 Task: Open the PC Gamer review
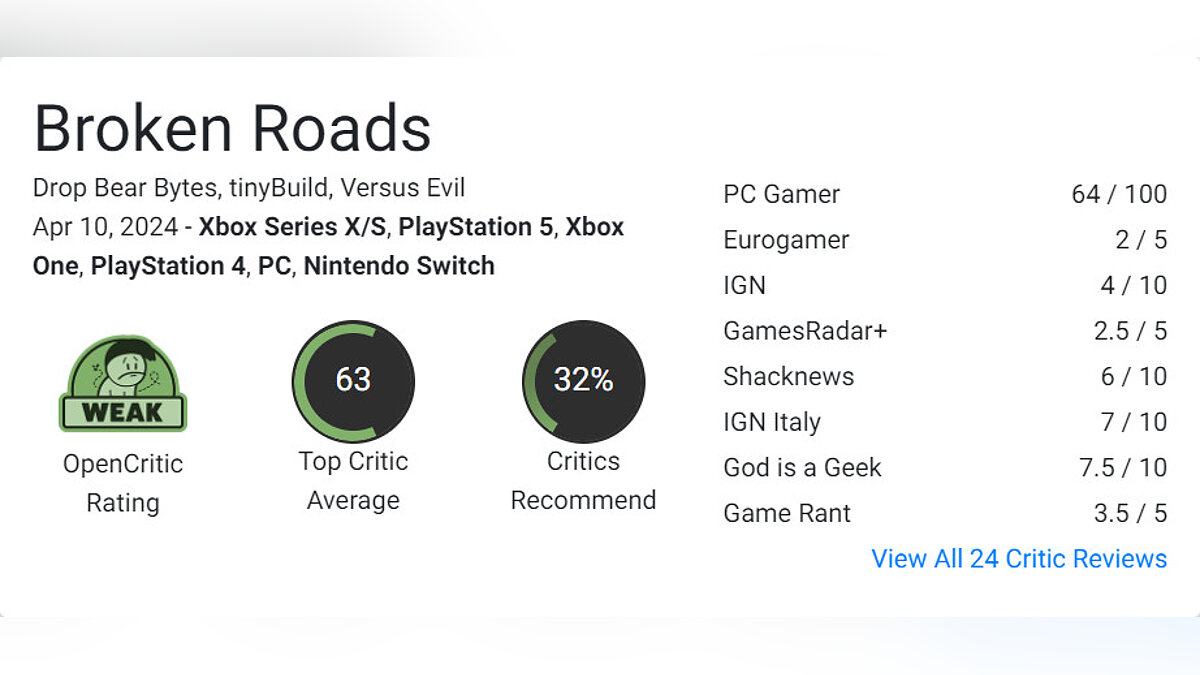pos(781,194)
